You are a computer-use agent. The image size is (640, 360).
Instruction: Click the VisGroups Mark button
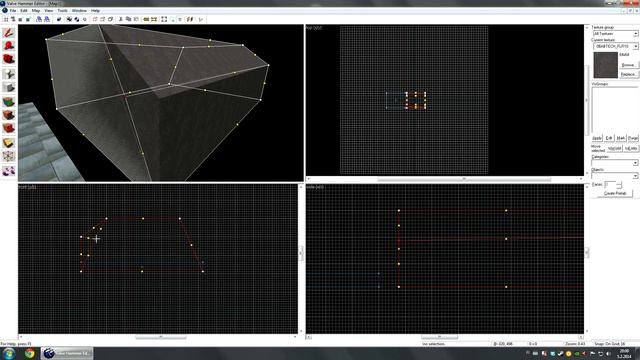621,138
